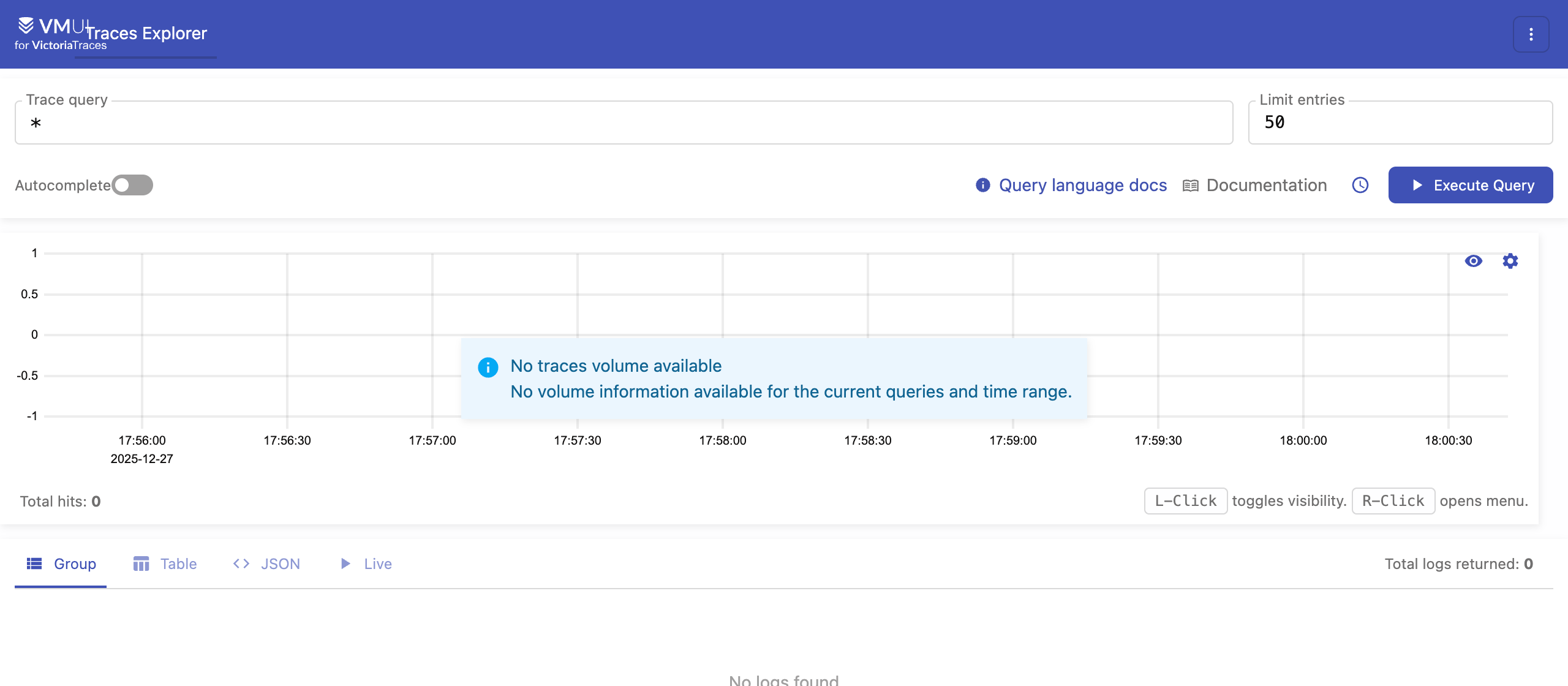This screenshot has height=686, width=1568.
Task: Focus the Limit entries input
Action: (x=1400, y=123)
